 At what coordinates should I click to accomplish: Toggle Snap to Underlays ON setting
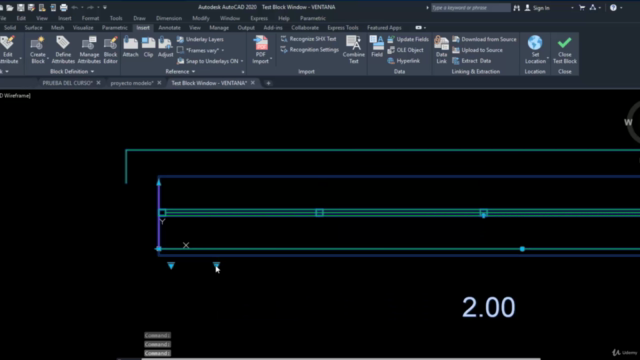pyautogui.click(x=208, y=61)
